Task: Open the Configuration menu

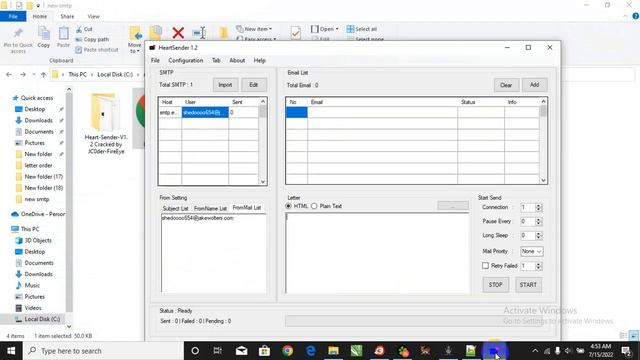Action: 186,60
